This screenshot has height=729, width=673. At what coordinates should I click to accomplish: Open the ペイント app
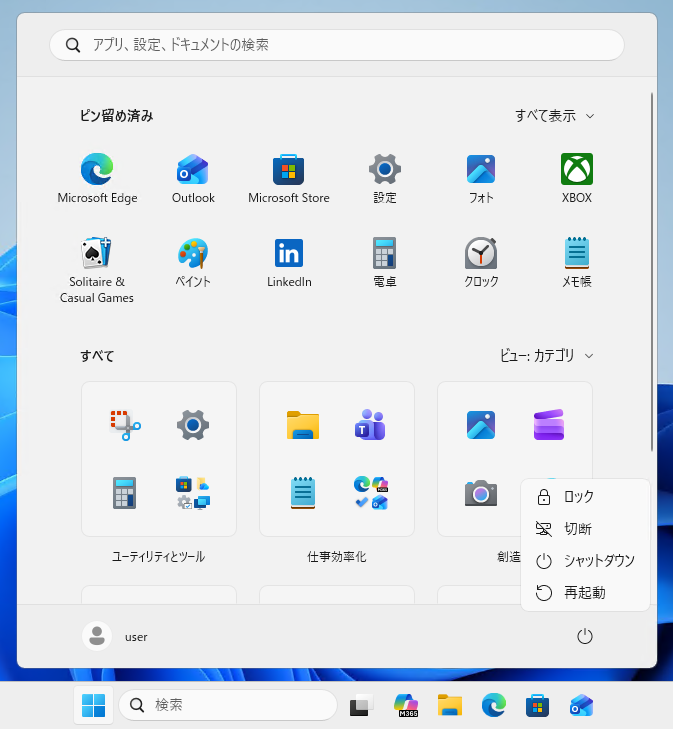tap(193, 263)
